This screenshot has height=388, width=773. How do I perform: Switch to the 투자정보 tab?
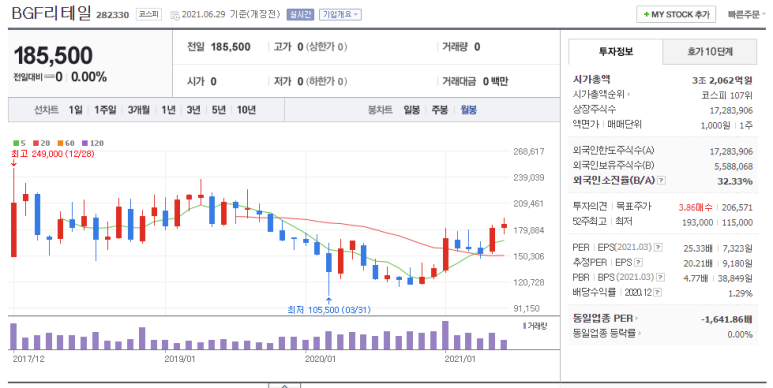point(616,51)
